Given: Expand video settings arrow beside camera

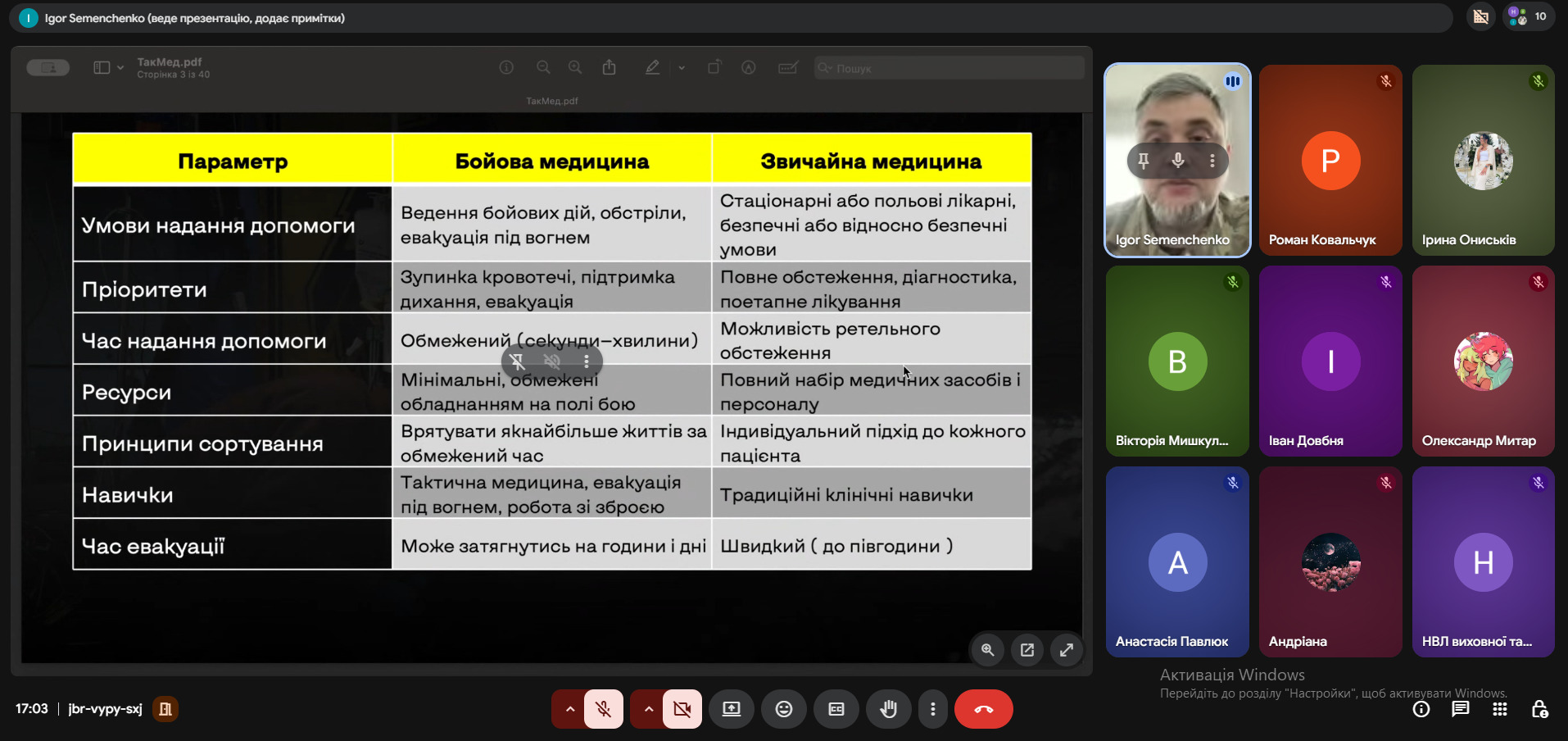Looking at the screenshot, I should (648, 709).
